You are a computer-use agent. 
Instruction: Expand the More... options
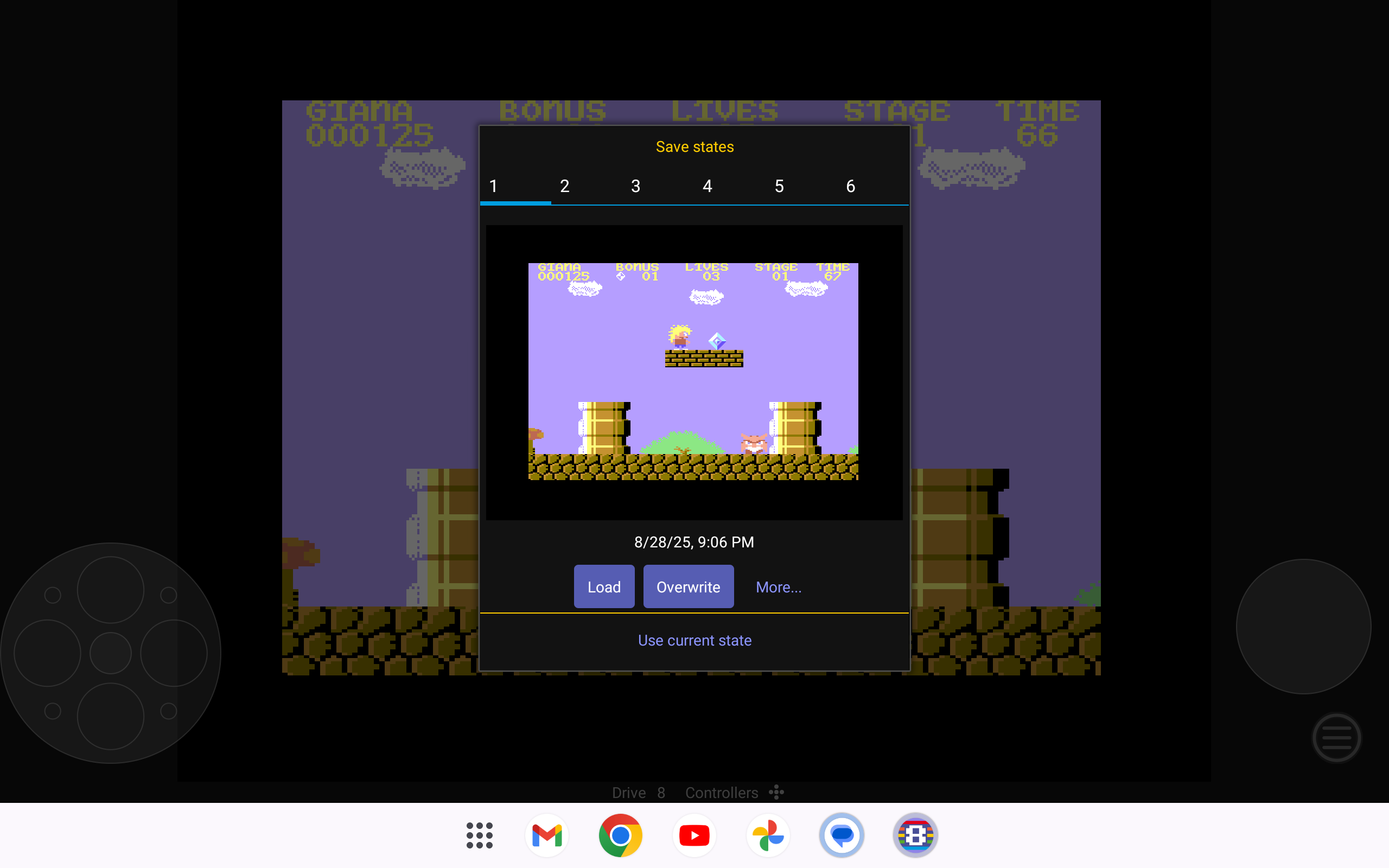[778, 586]
